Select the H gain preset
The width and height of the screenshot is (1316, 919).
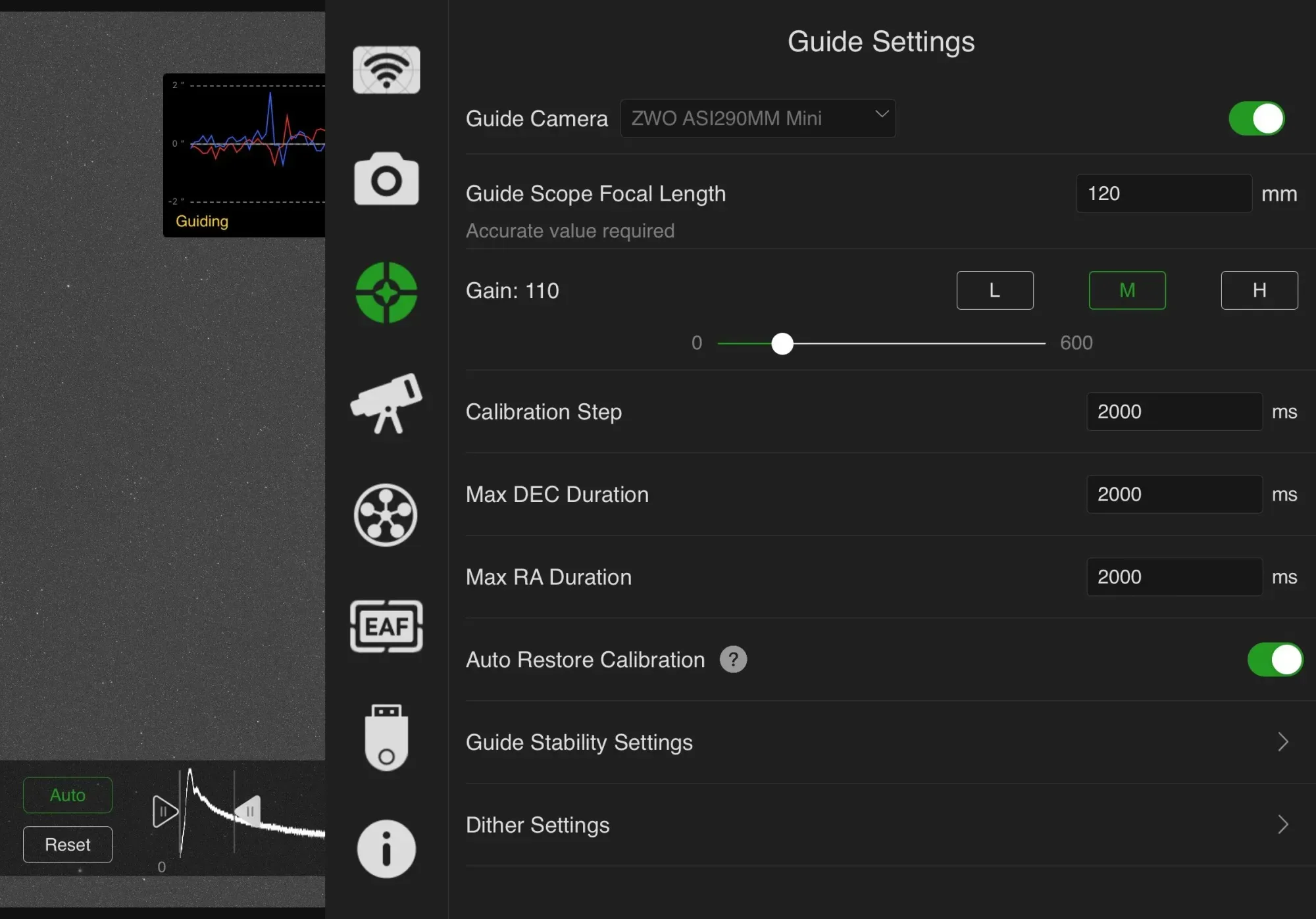click(1259, 290)
